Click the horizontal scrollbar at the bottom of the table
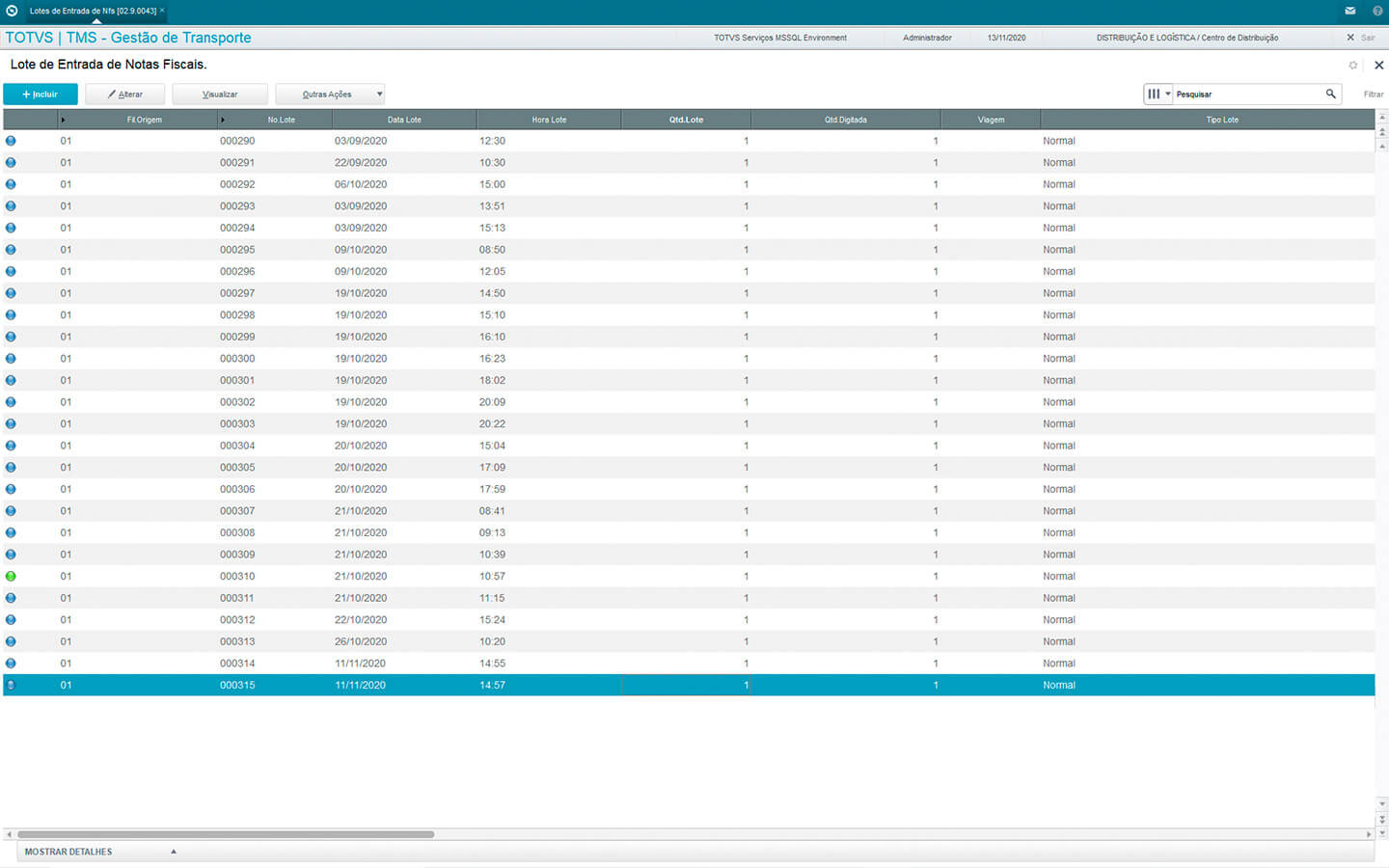 (226, 834)
